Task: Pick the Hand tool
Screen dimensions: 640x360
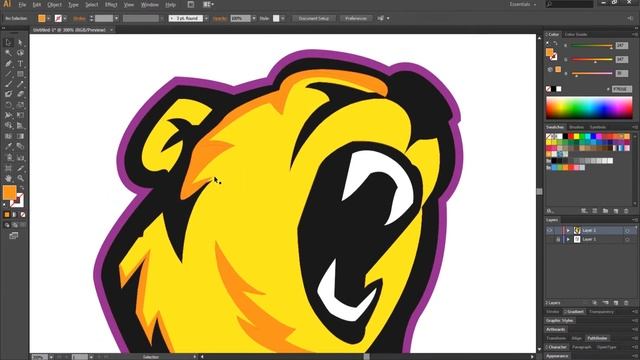Action: click(x=8, y=178)
